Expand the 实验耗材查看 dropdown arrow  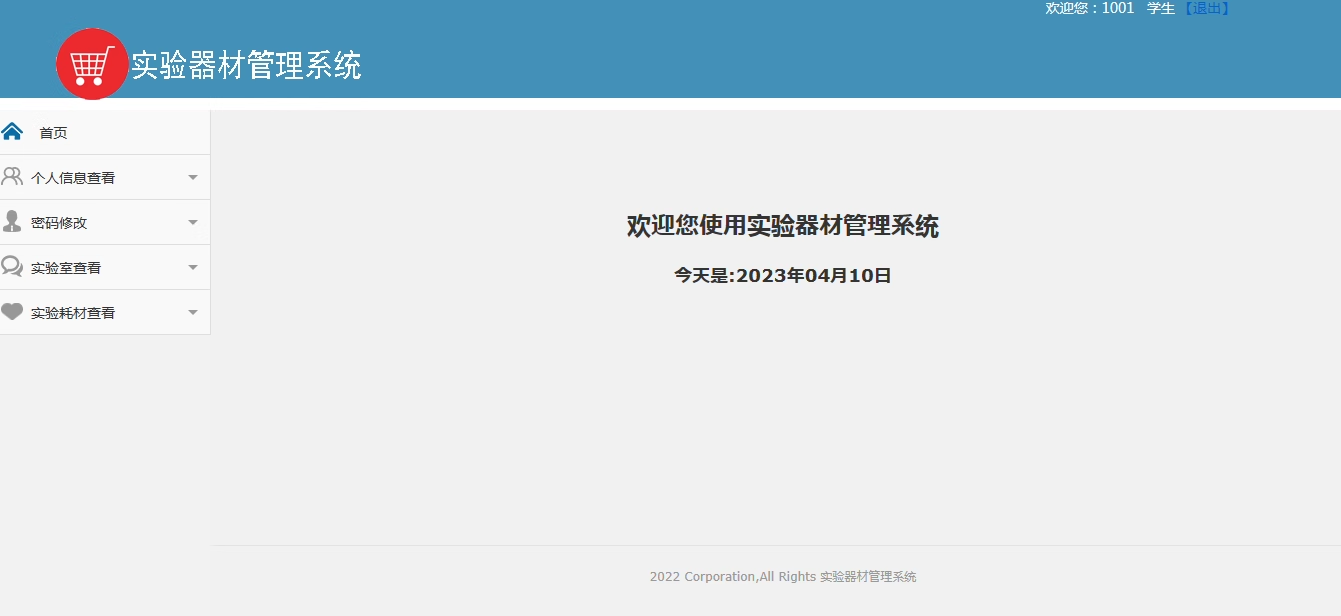click(x=193, y=313)
